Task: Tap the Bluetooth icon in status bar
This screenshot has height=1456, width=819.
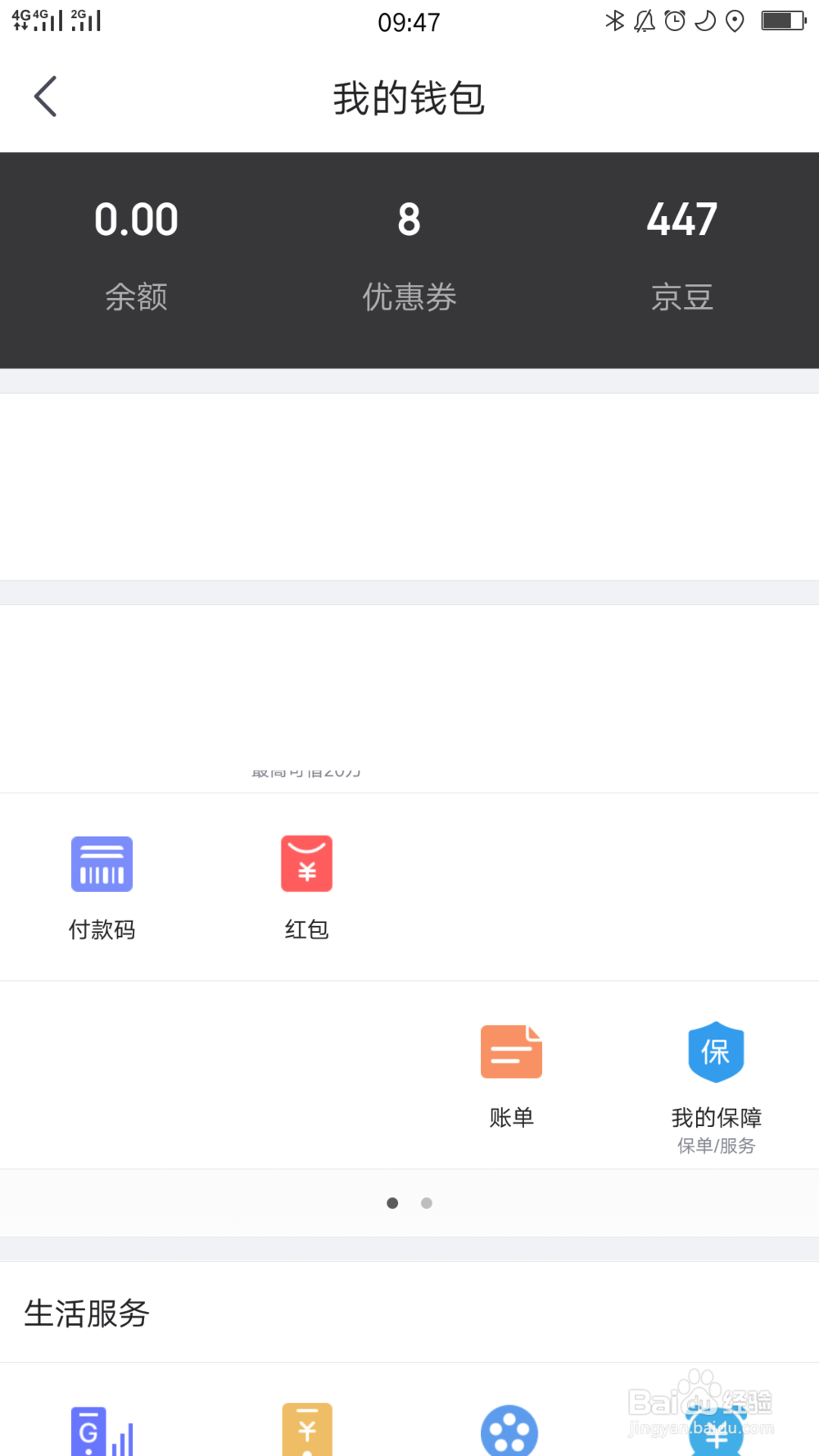Action: (614, 20)
